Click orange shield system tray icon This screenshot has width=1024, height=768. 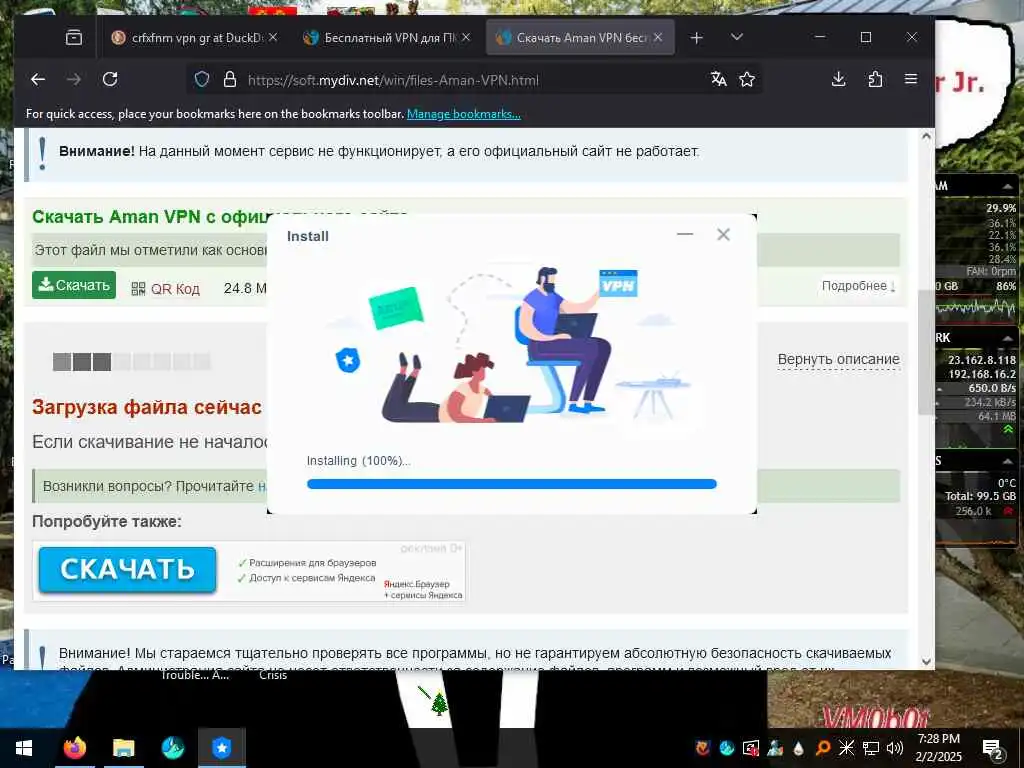(x=703, y=748)
